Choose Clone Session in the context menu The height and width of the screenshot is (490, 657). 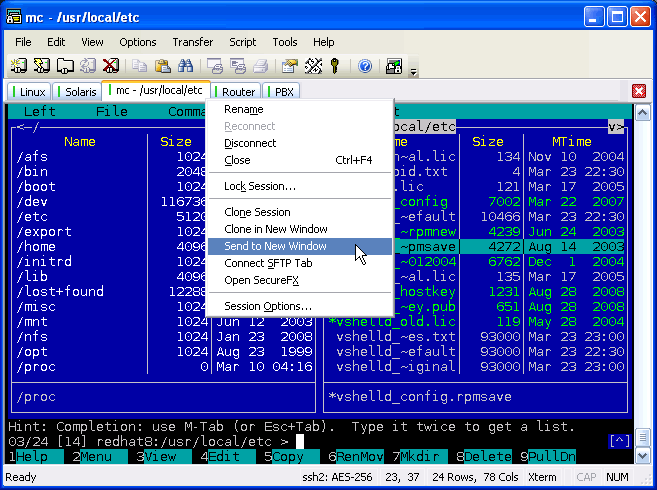pos(300,212)
